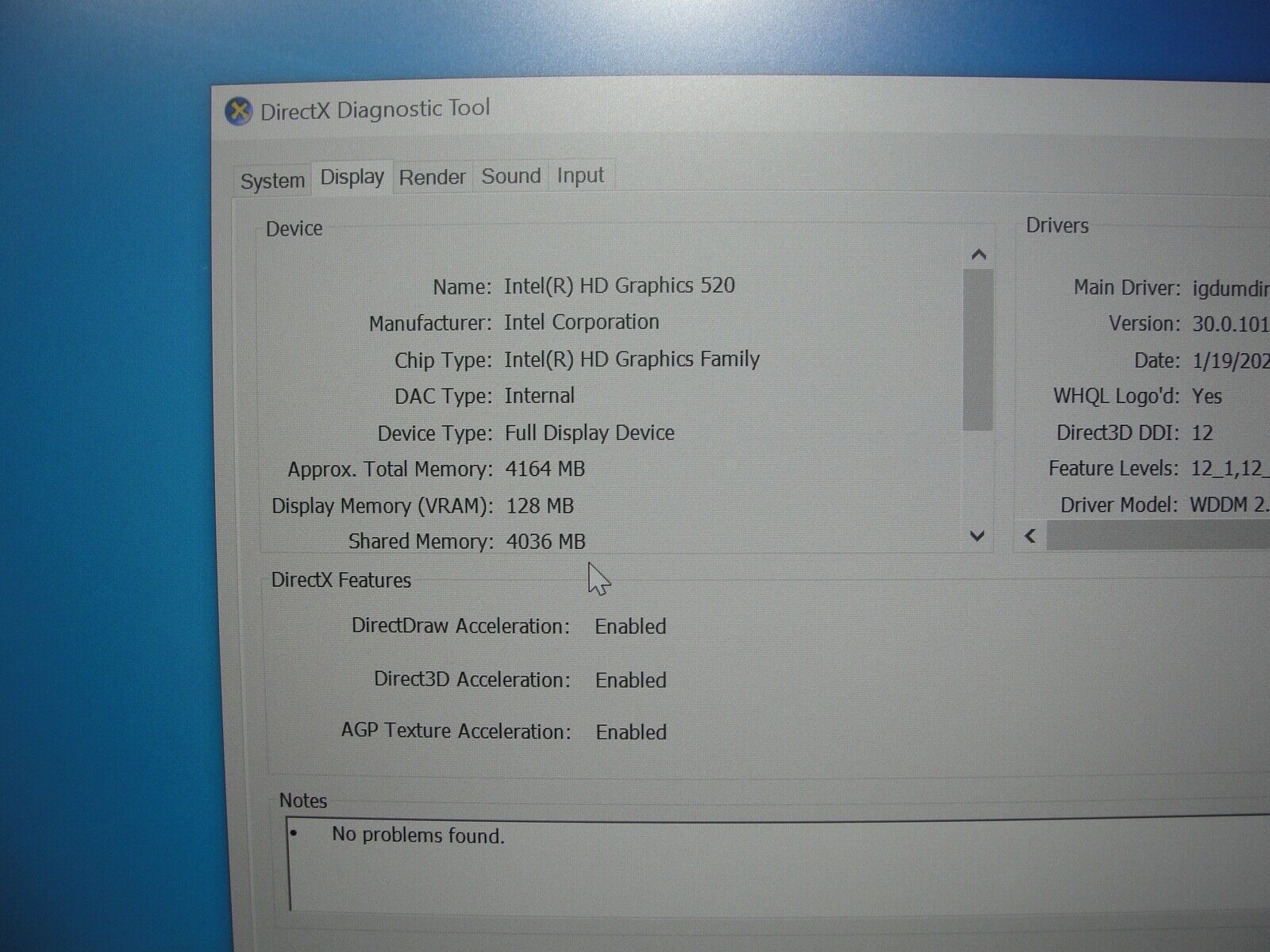Click the 'Approx. Total Memory:' label
Viewport: 1270px width, 952px height.
(x=390, y=470)
